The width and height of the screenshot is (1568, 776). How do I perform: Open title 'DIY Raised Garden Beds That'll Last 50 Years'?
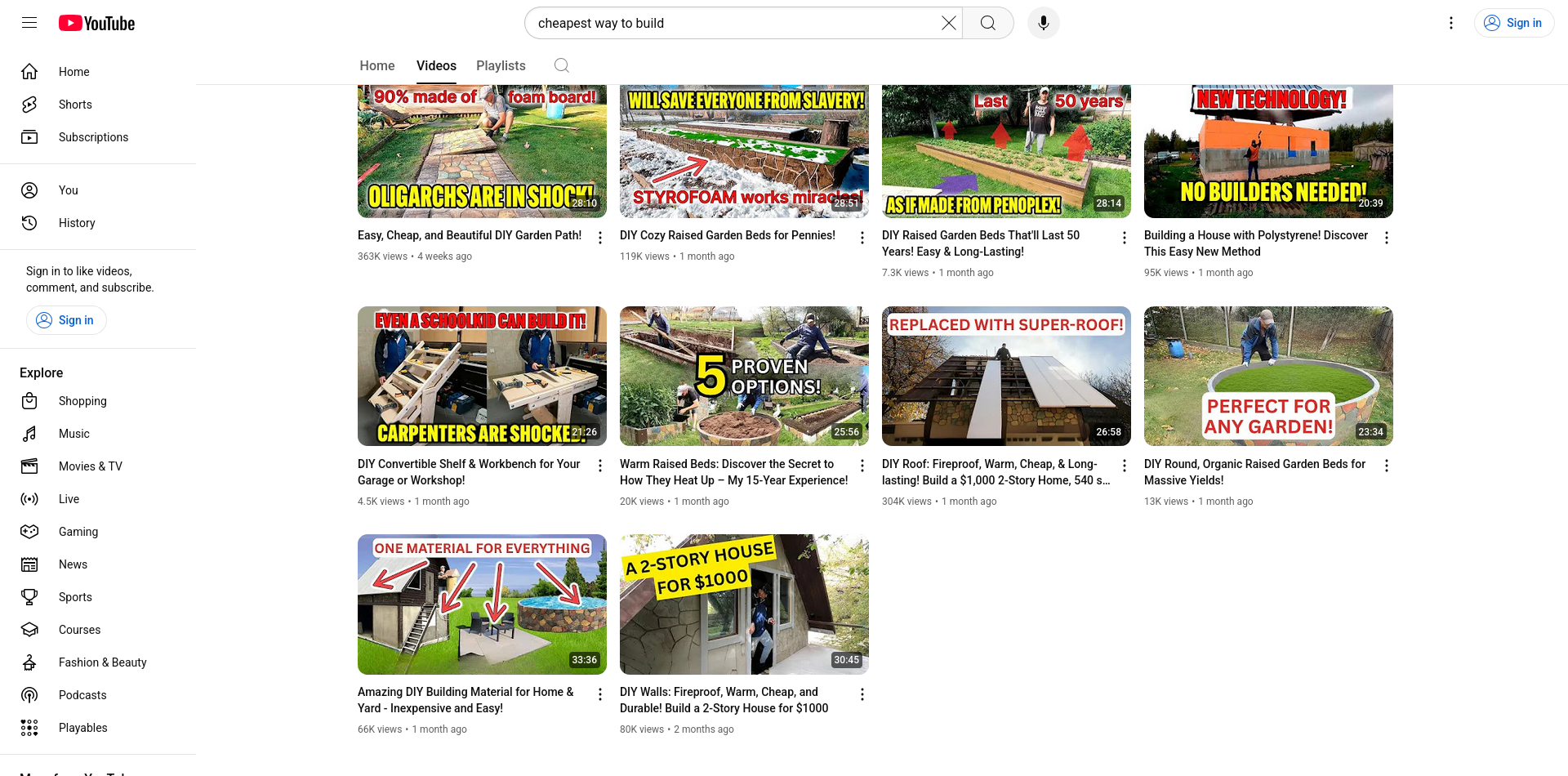coord(981,243)
